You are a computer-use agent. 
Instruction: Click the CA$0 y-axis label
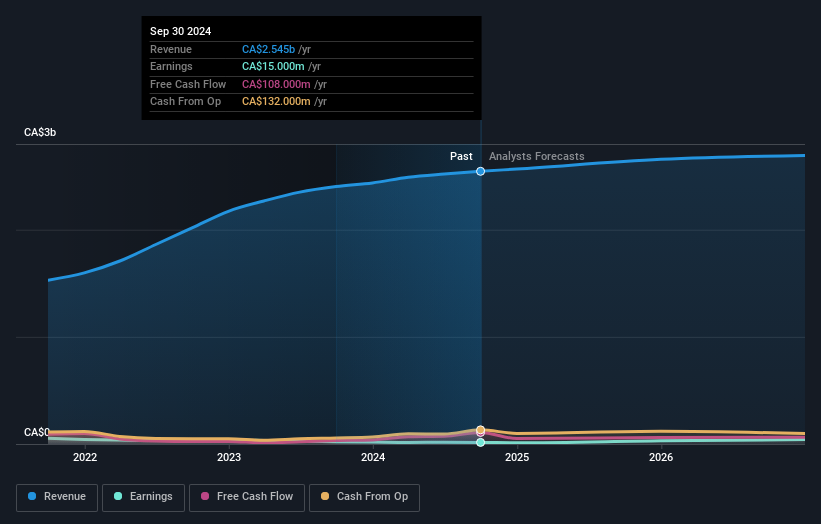tap(37, 432)
